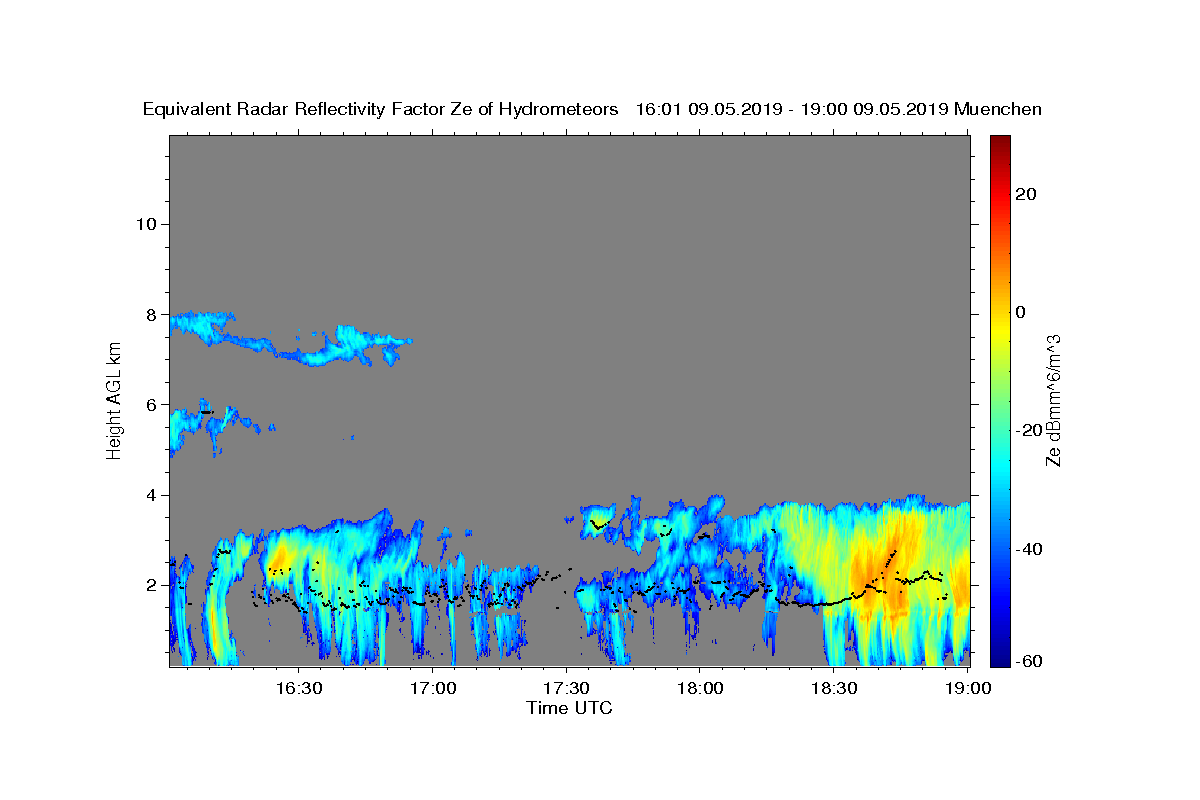1200x800 pixels.
Task: Click the height tick label 2
Action: tap(150, 585)
